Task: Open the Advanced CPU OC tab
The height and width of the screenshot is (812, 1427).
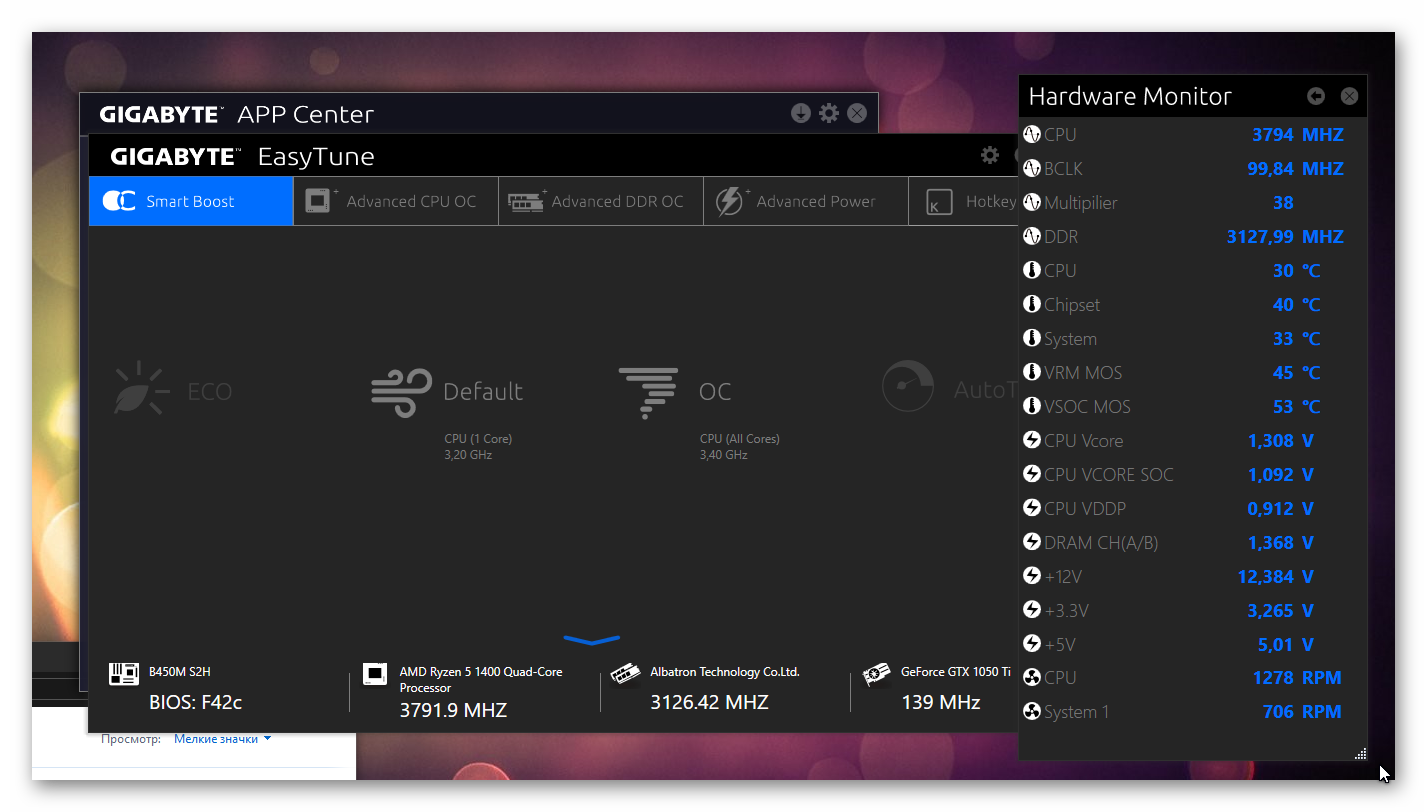Action: (x=396, y=201)
